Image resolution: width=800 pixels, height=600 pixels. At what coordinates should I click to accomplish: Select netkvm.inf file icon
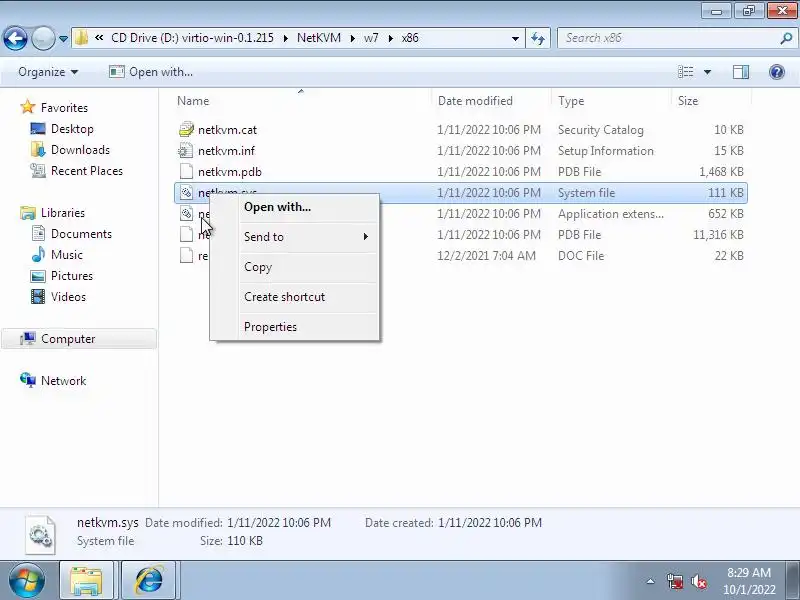(186, 151)
